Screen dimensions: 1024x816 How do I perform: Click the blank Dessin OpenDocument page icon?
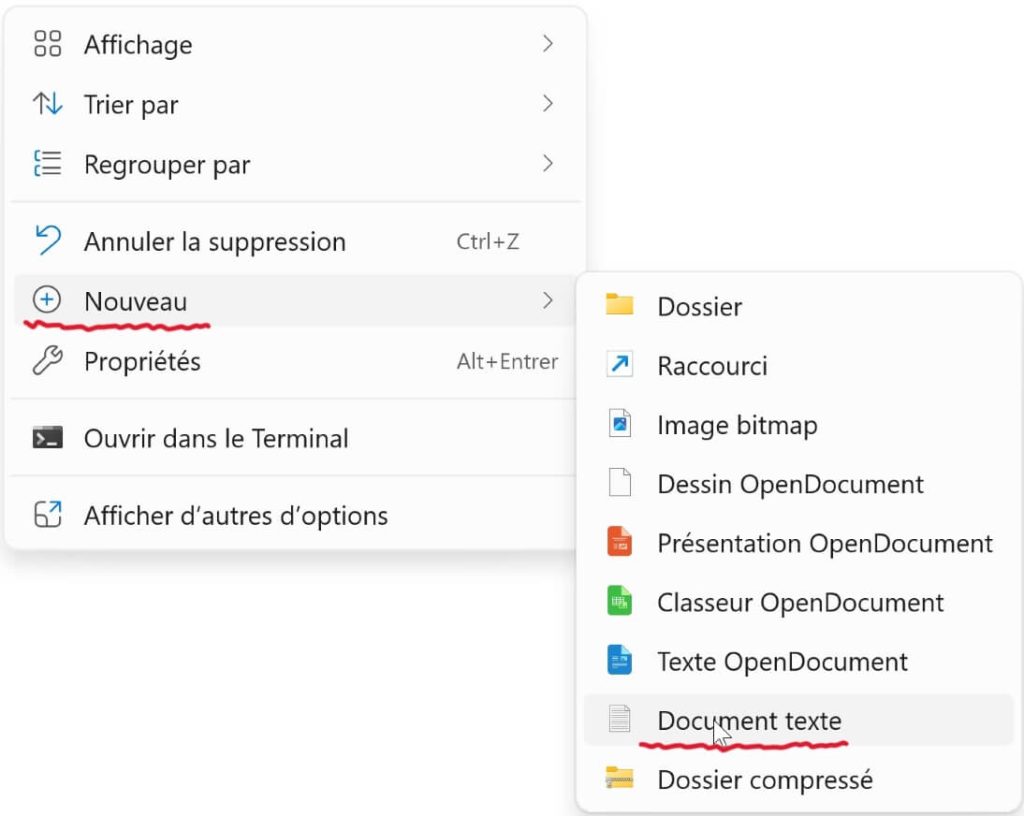[x=620, y=484]
